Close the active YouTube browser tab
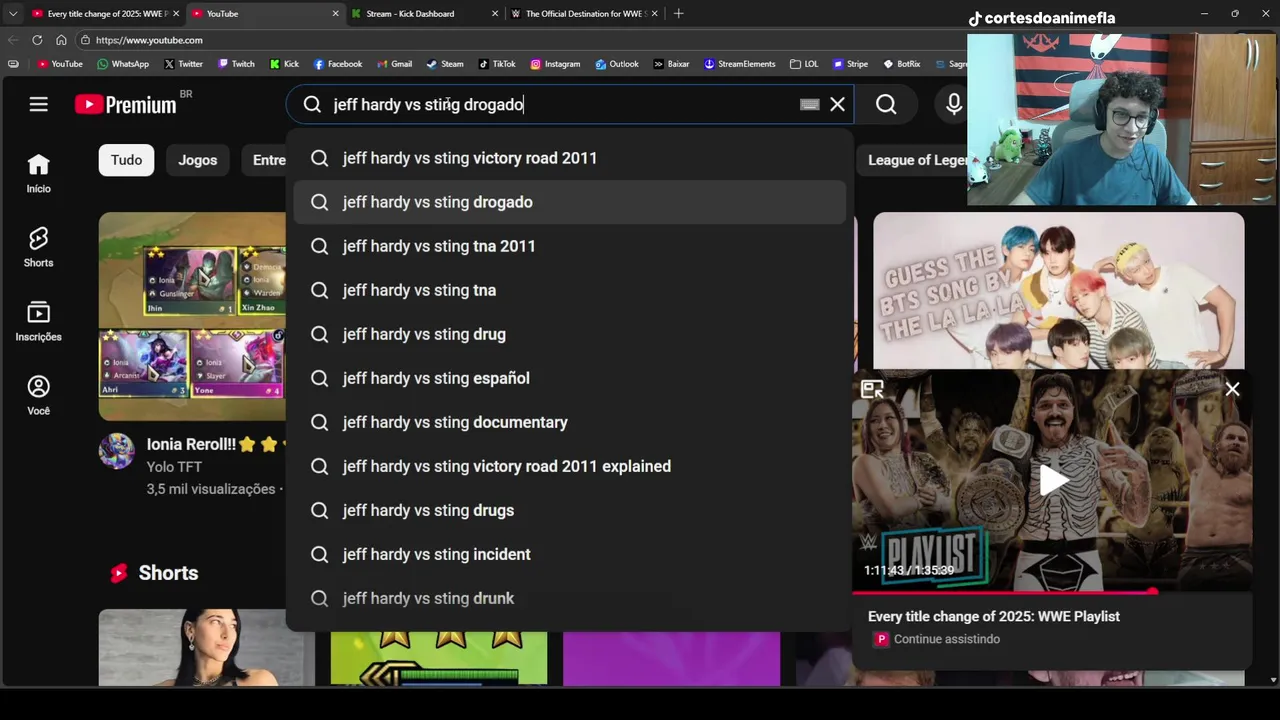This screenshot has width=1280, height=720. pos(335,14)
